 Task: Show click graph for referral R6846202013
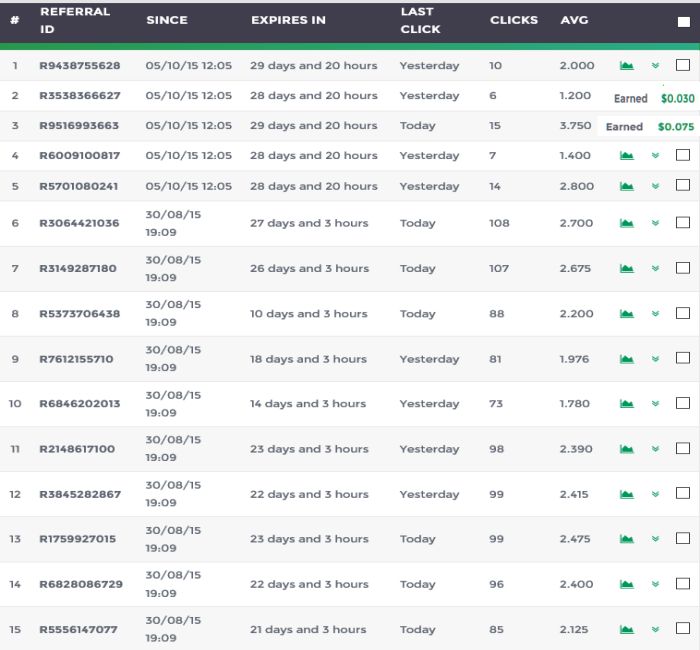(626, 404)
